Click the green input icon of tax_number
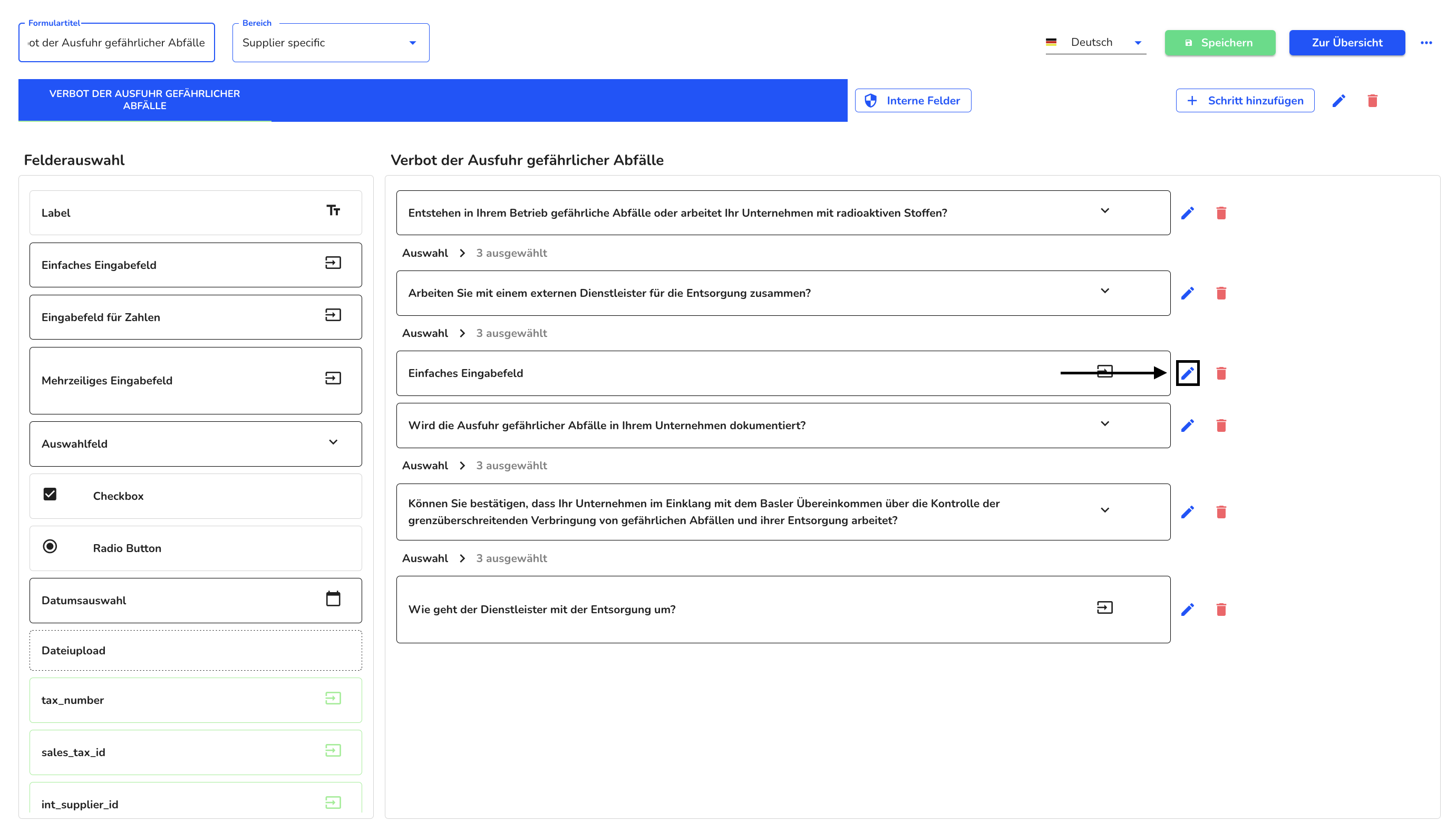The width and height of the screenshot is (1456, 831). pyautogui.click(x=333, y=698)
